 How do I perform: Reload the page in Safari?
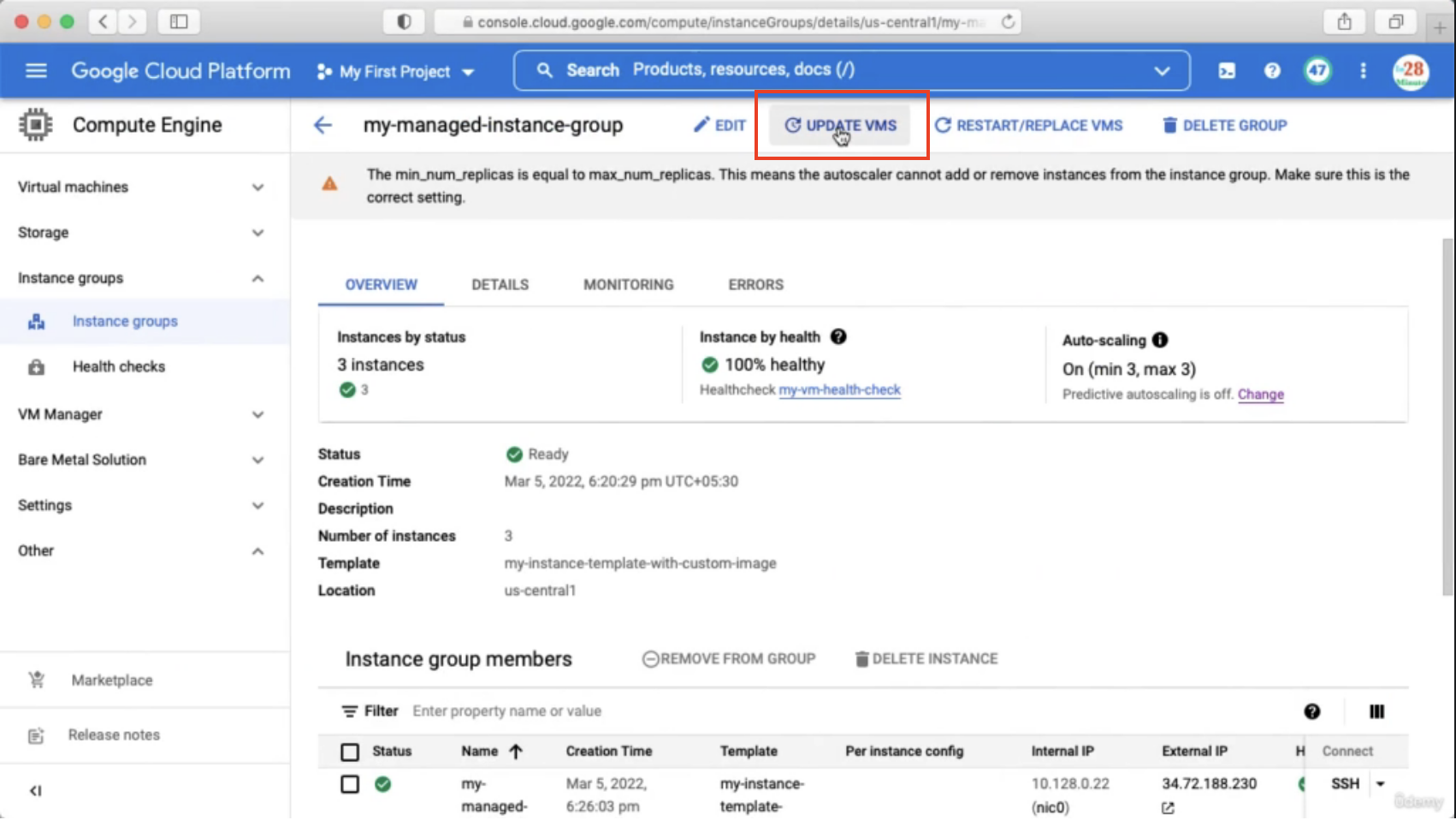1009,21
